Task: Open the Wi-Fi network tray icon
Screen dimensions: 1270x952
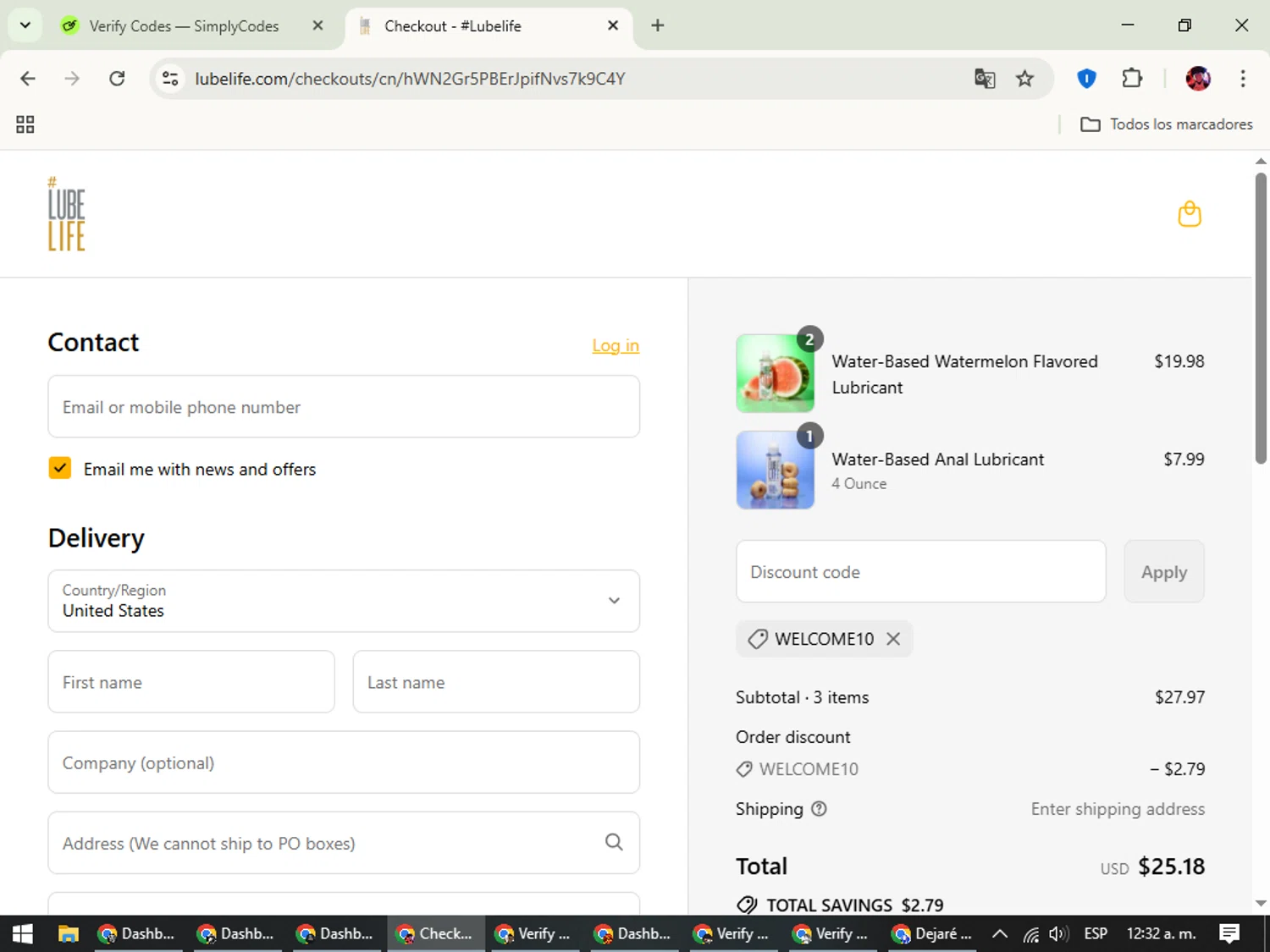Action: [1030, 934]
